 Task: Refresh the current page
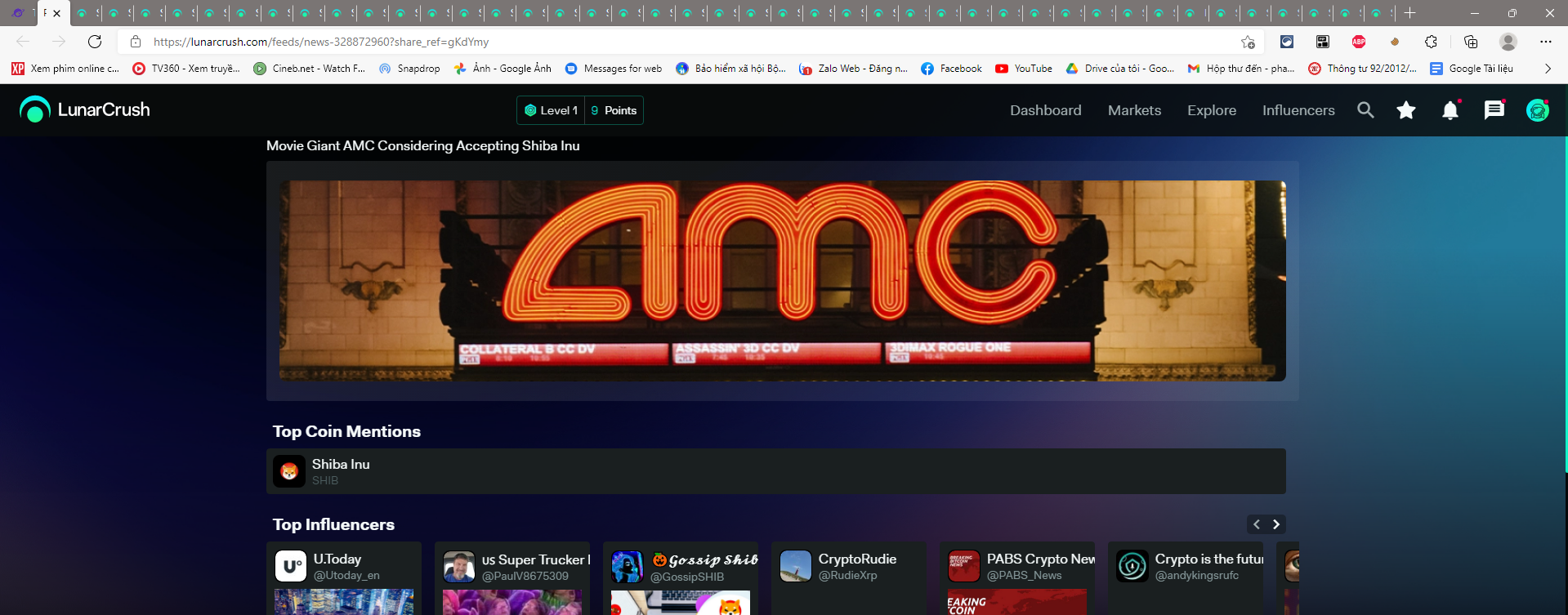click(95, 42)
